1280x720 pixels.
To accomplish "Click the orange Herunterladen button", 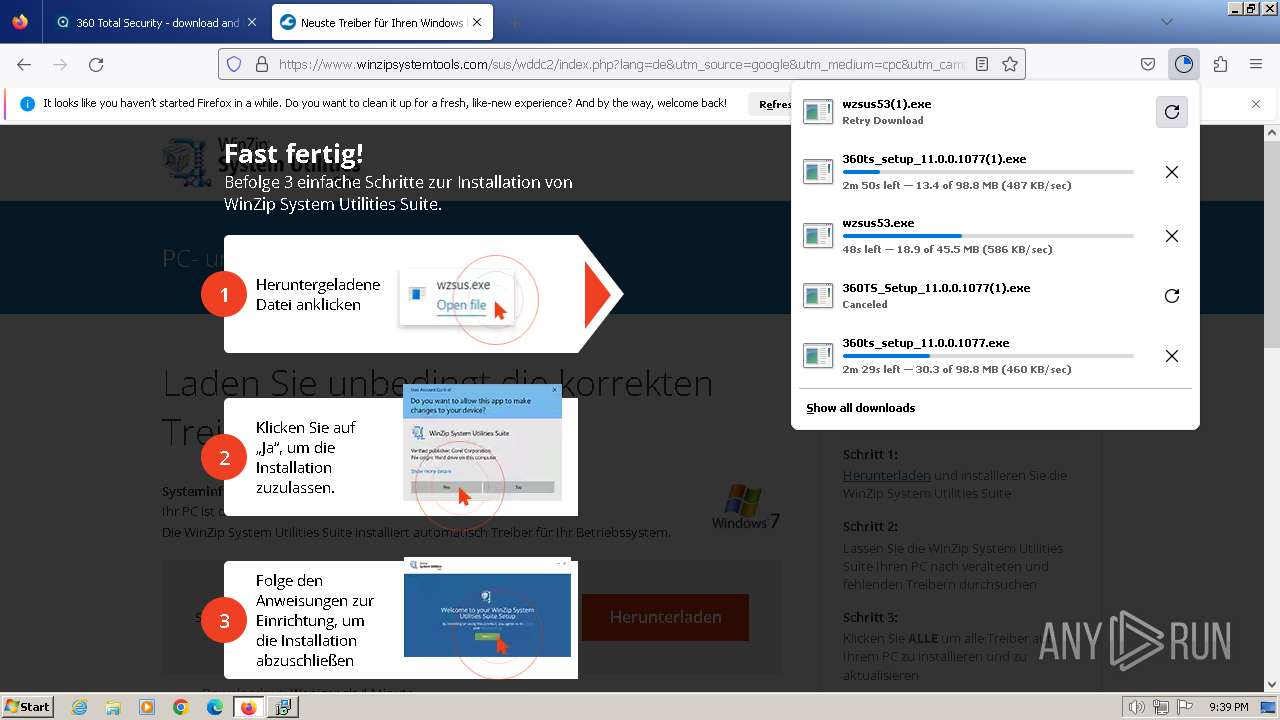I will 665,617.
